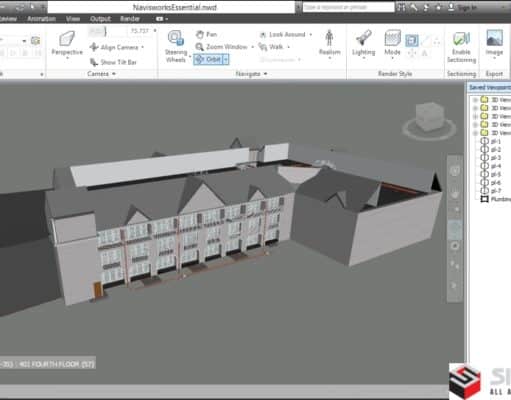This screenshot has width=511, height=400.
Task: Click the Perspective camera icon
Action: pos(67,39)
